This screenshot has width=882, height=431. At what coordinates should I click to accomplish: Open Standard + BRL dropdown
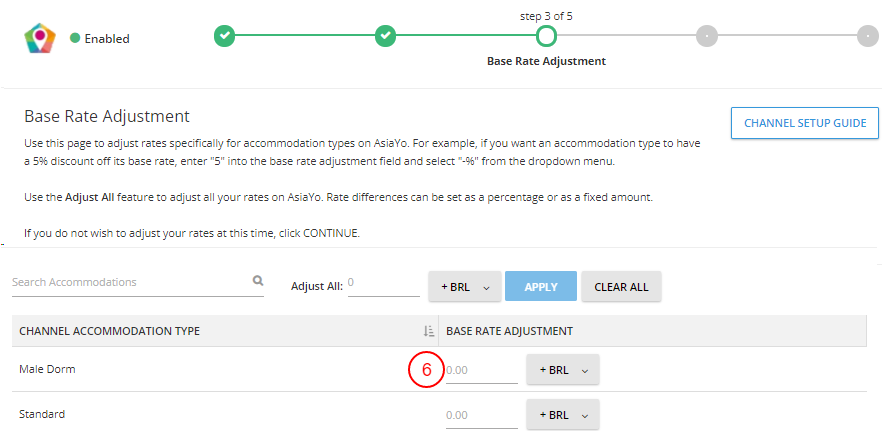coord(562,414)
